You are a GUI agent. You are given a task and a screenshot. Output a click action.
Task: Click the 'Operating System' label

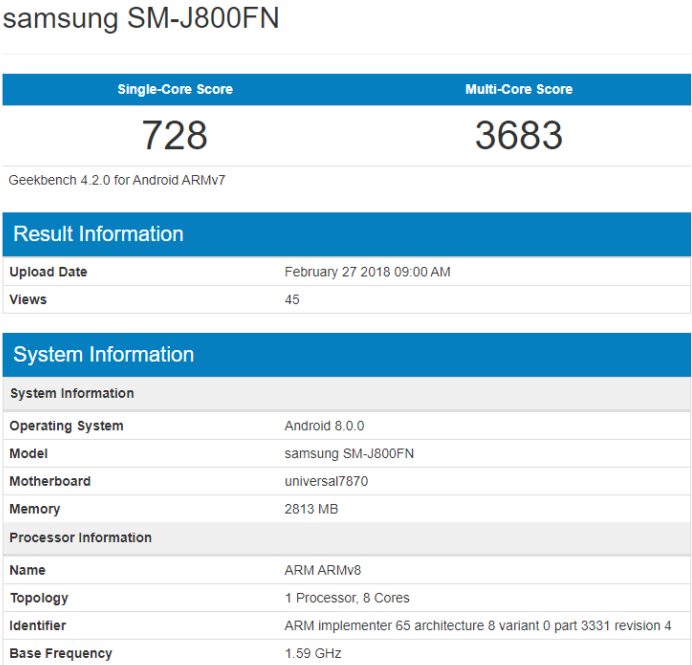pos(66,426)
